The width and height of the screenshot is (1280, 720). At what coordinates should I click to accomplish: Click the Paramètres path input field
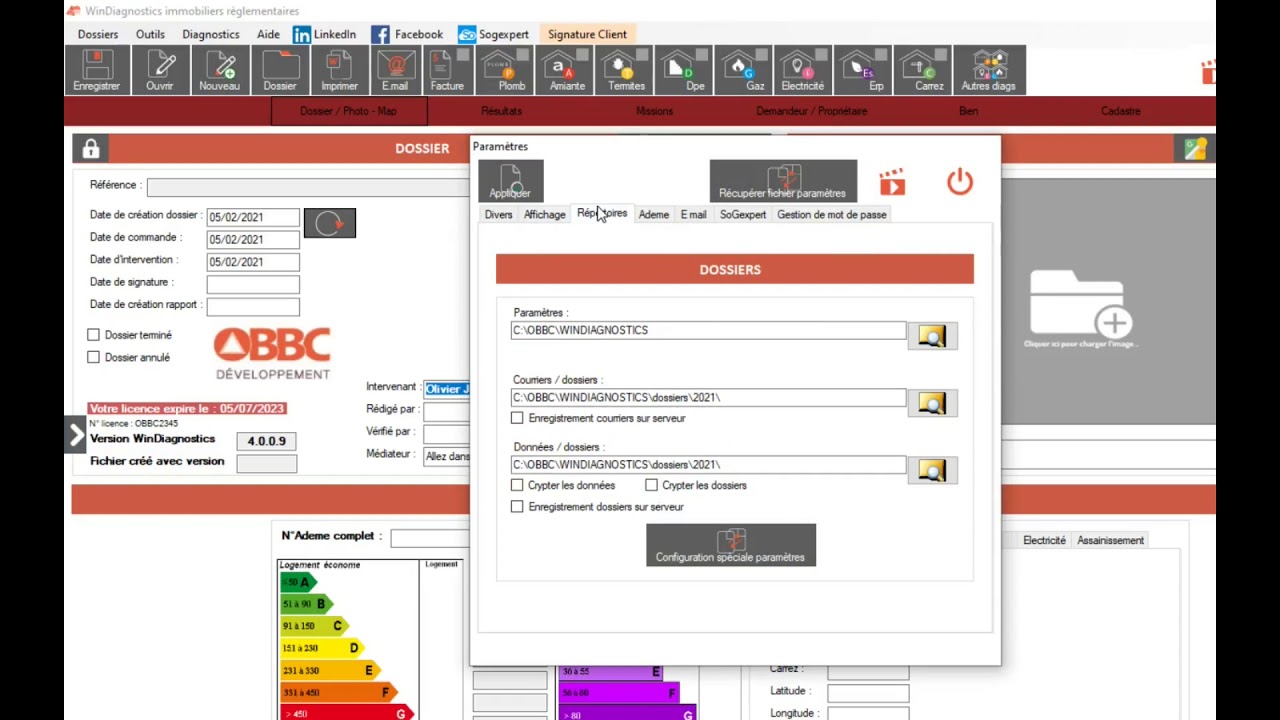click(x=708, y=330)
